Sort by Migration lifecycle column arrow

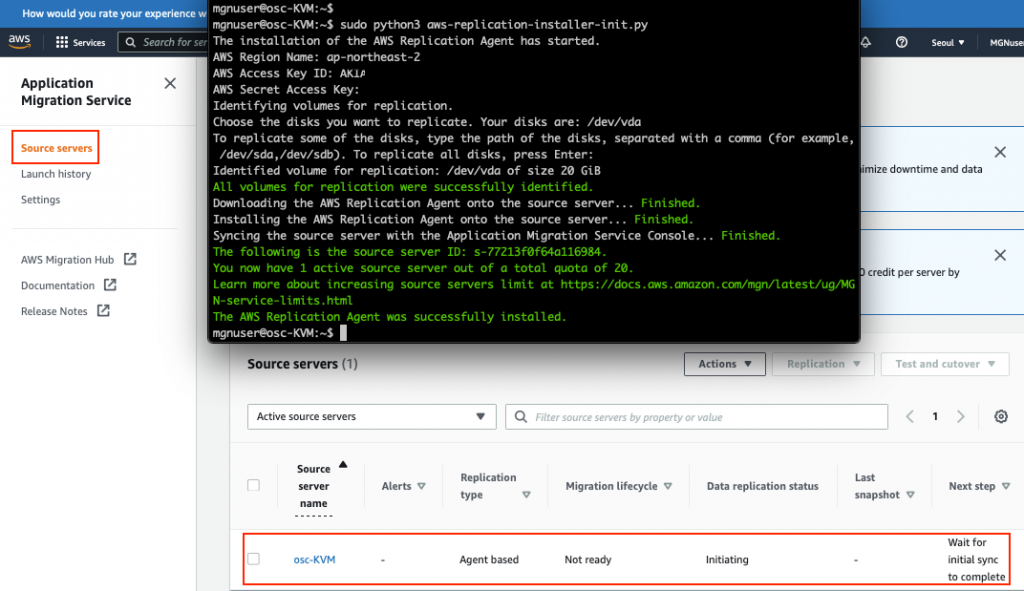(667, 486)
